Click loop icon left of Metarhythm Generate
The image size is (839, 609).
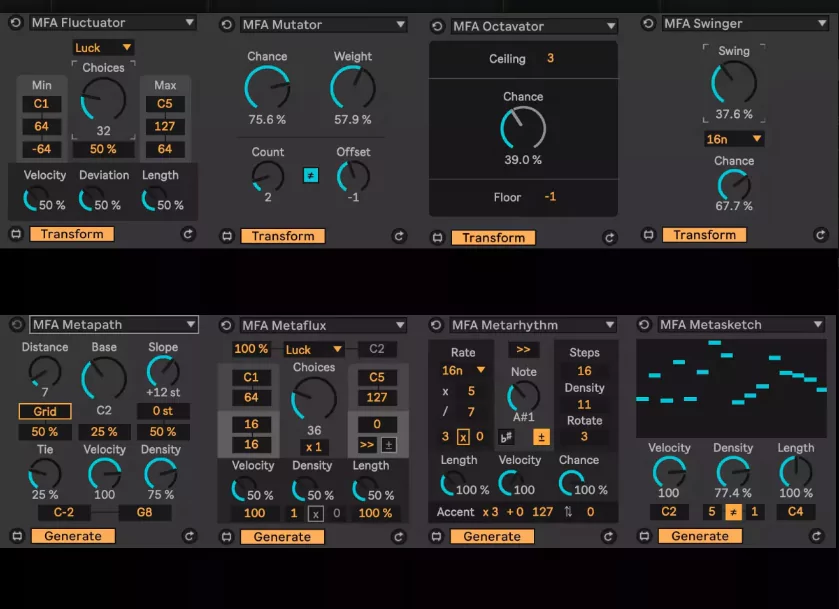437,536
